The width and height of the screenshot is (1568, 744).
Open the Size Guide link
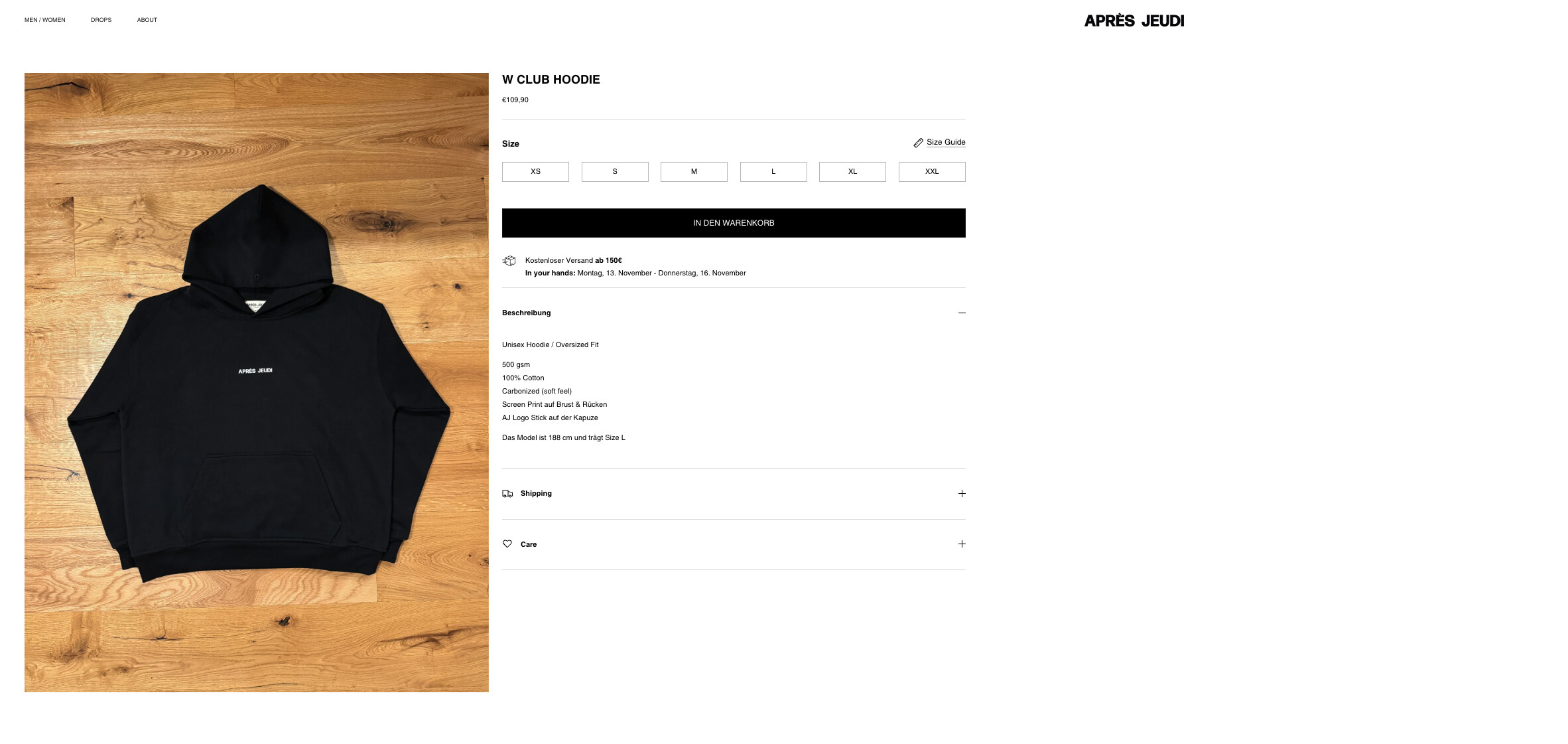(946, 142)
